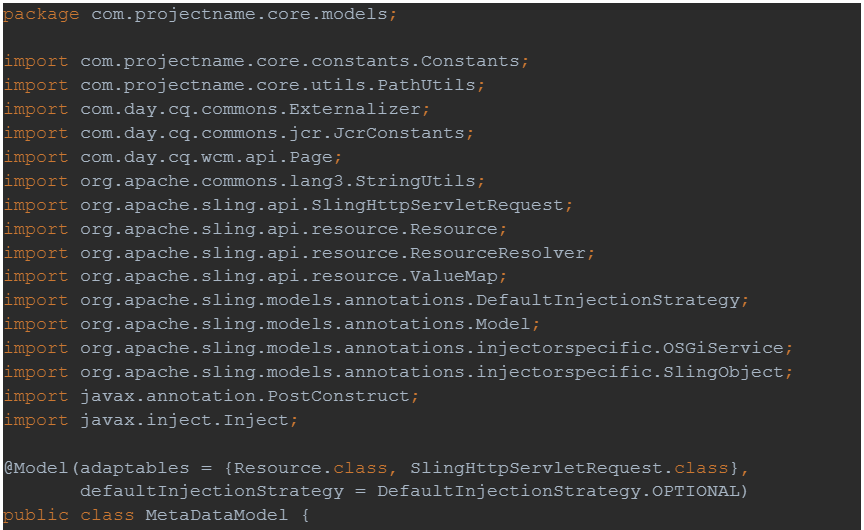
Task: Click the PathUtils import statement
Action: [244, 85]
